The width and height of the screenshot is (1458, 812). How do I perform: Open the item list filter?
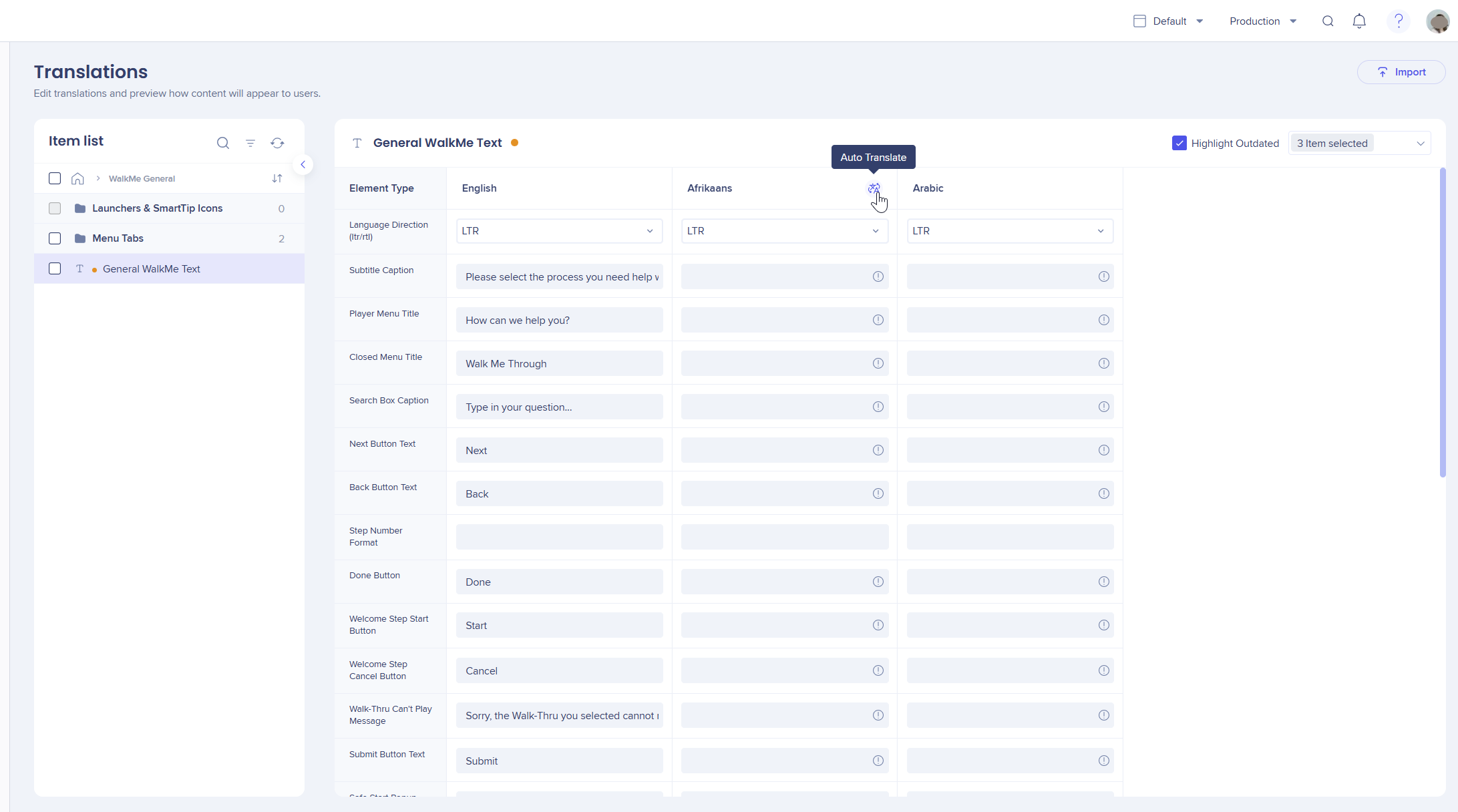[x=250, y=143]
